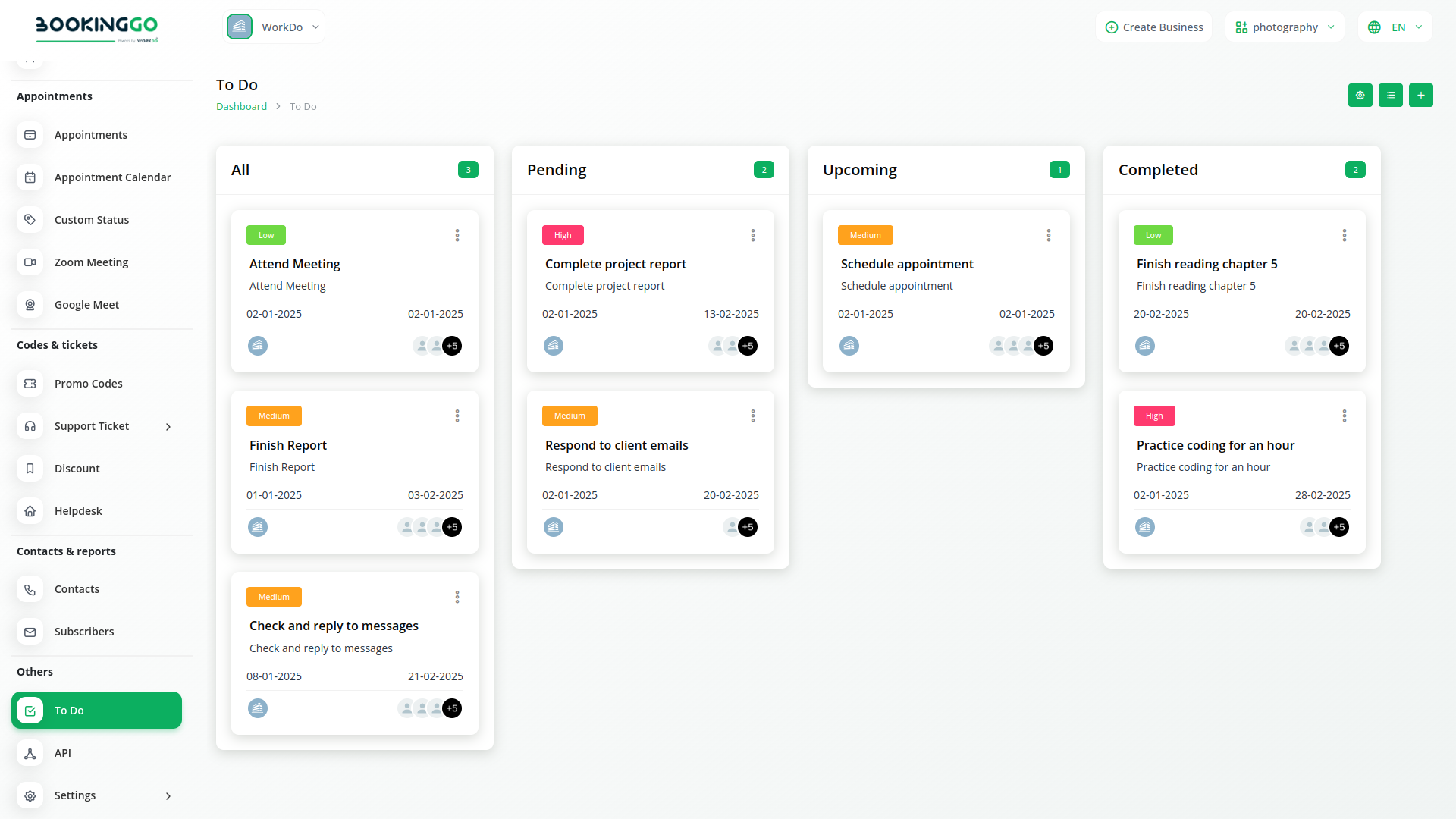Expand the Settings submenu chevron
This screenshot has width=1456, height=819.
pos(168,796)
